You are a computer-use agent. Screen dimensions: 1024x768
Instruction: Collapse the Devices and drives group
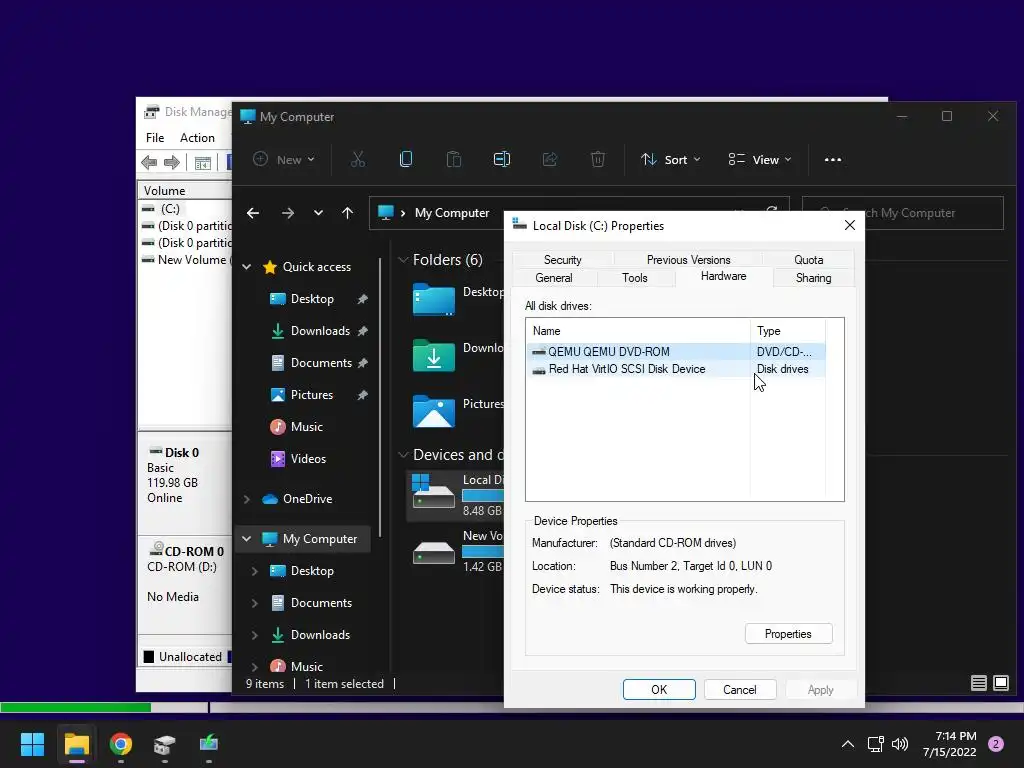pos(403,455)
